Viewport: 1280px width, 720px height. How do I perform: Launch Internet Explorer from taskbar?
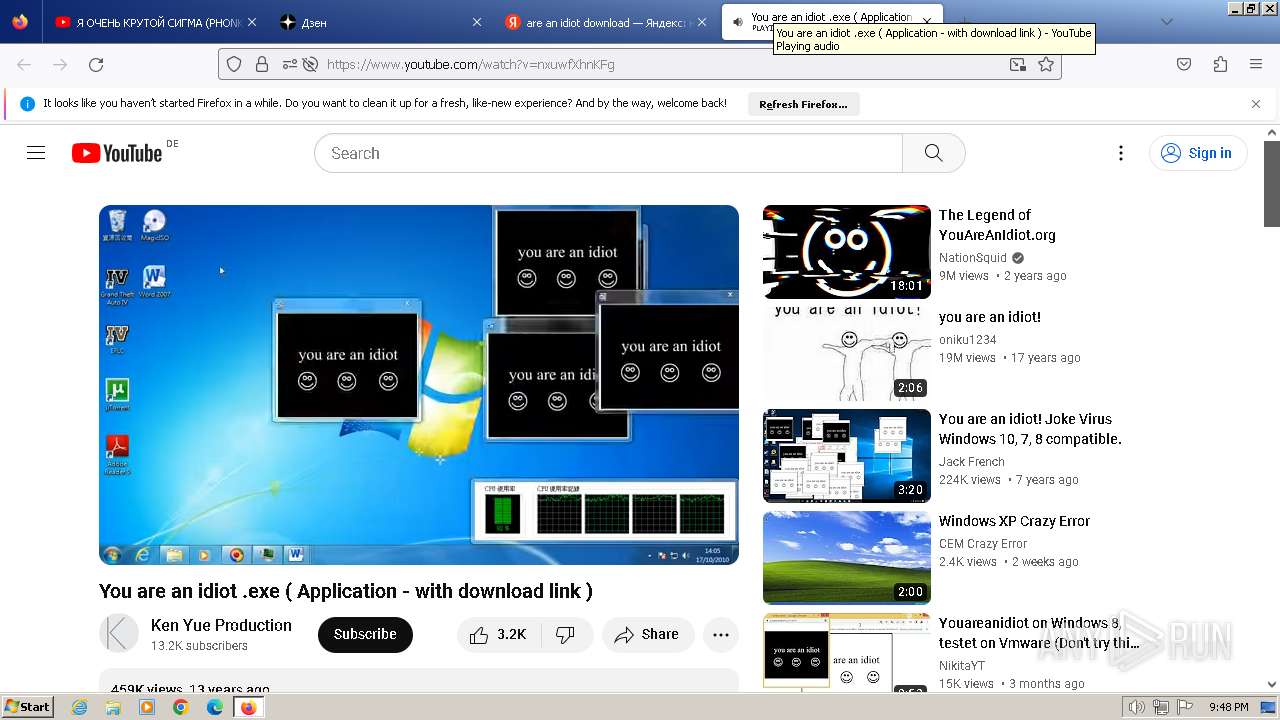80,707
